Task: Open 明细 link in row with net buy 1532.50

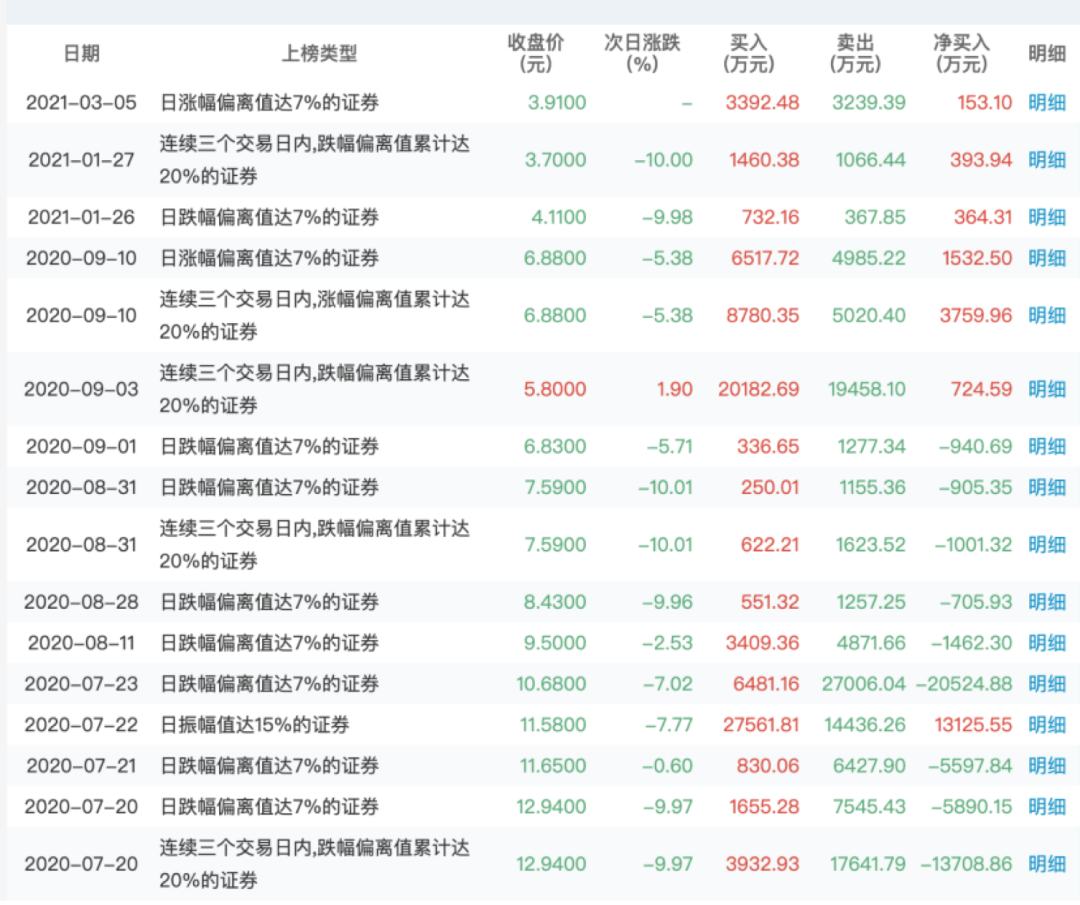Action: point(1047,258)
